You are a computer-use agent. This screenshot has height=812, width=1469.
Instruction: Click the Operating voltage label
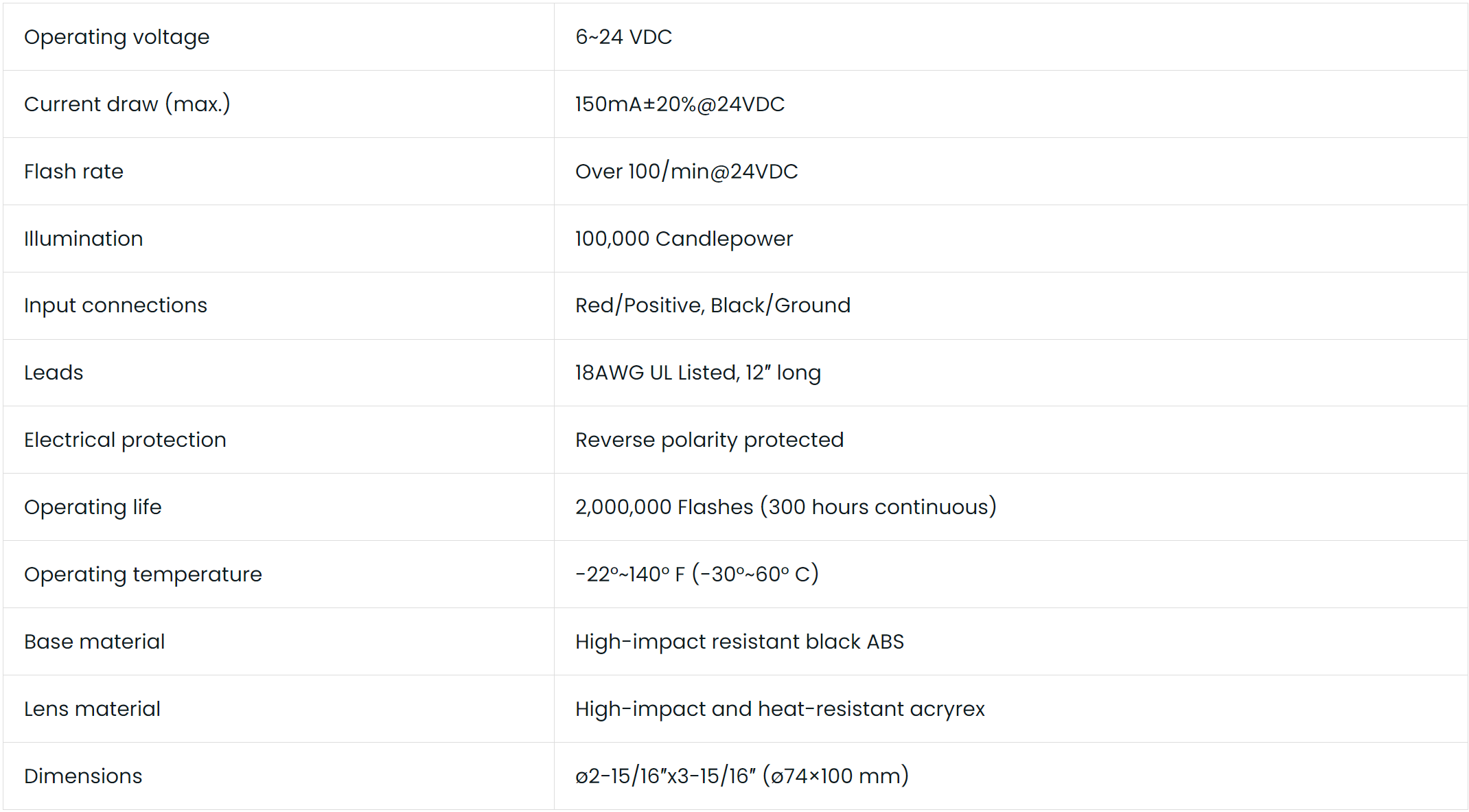pyautogui.click(x=117, y=37)
